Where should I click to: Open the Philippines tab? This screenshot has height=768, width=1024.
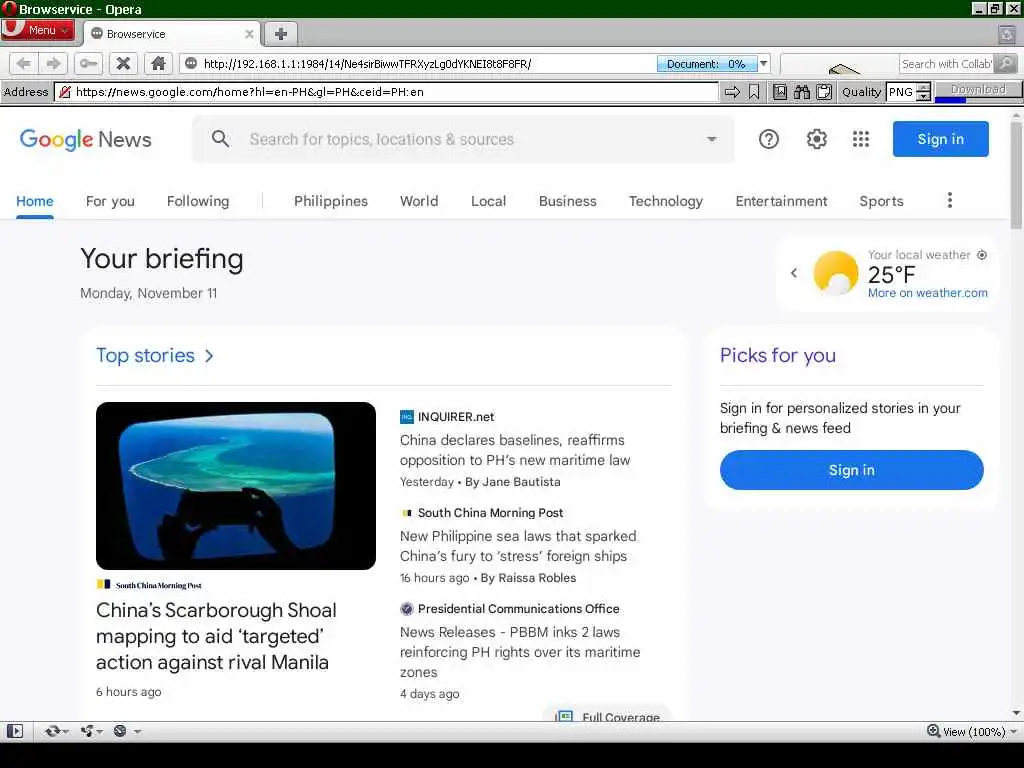pyautogui.click(x=330, y=201)
